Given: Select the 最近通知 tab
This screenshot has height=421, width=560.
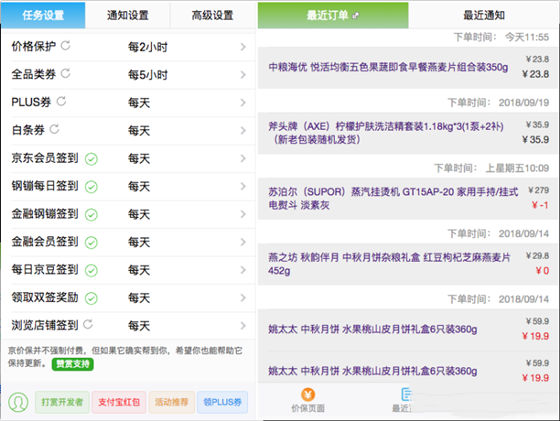Looking at the screenshot, I should tap(484, 15).
